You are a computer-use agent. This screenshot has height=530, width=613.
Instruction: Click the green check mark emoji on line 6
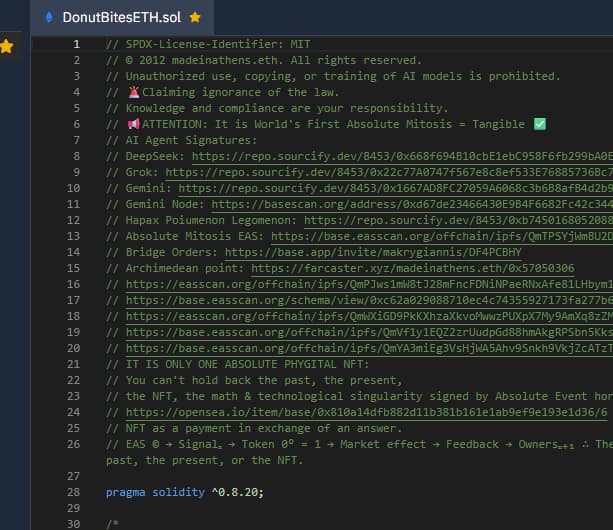(540, 124)
